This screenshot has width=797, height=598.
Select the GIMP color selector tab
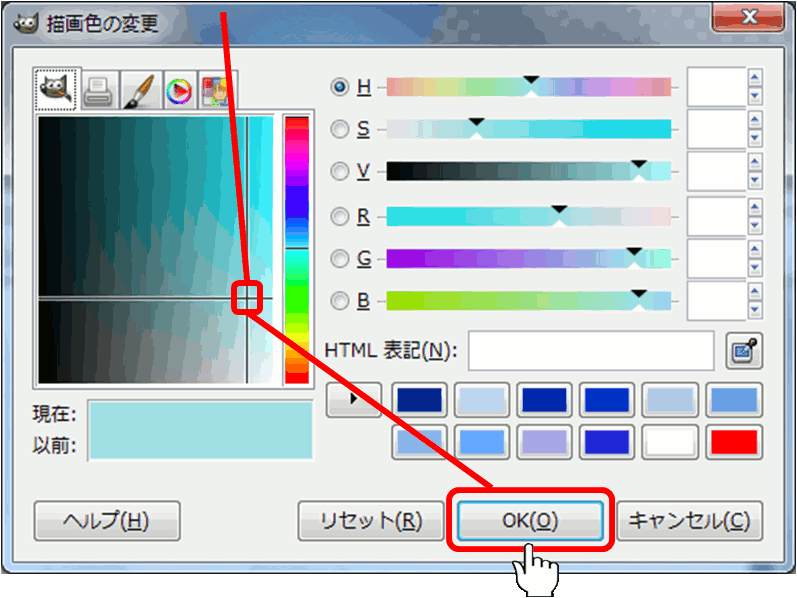56,91
